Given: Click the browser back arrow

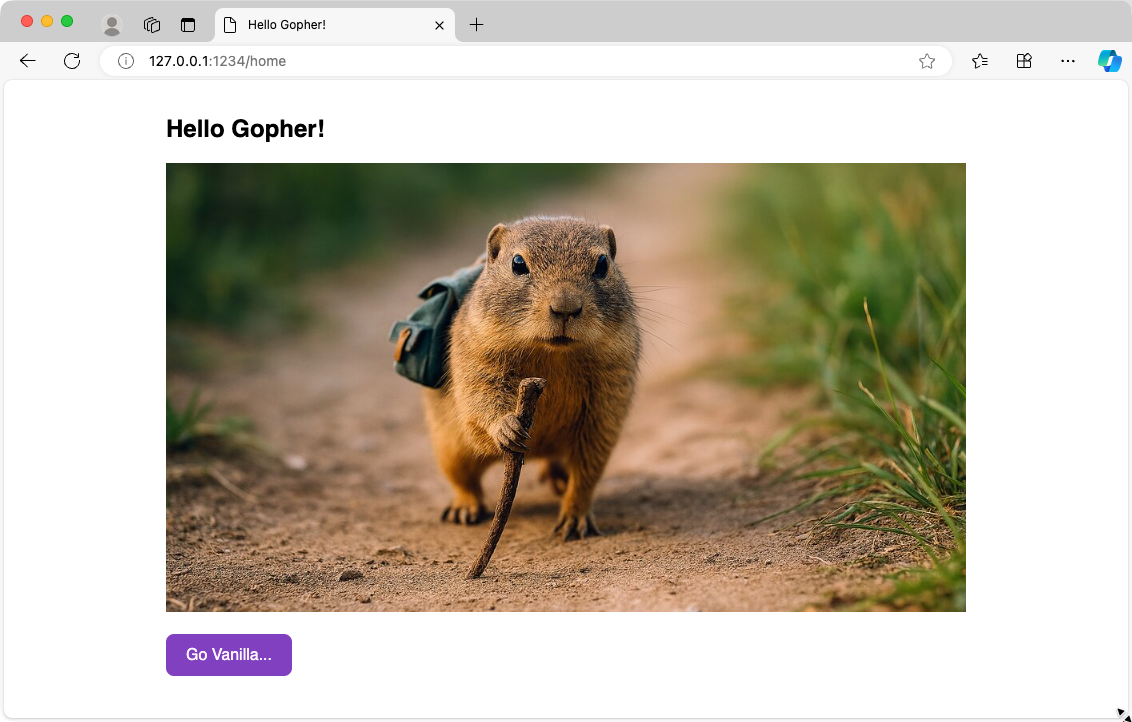Looking at the screenshot, I should tap(27, 61).
